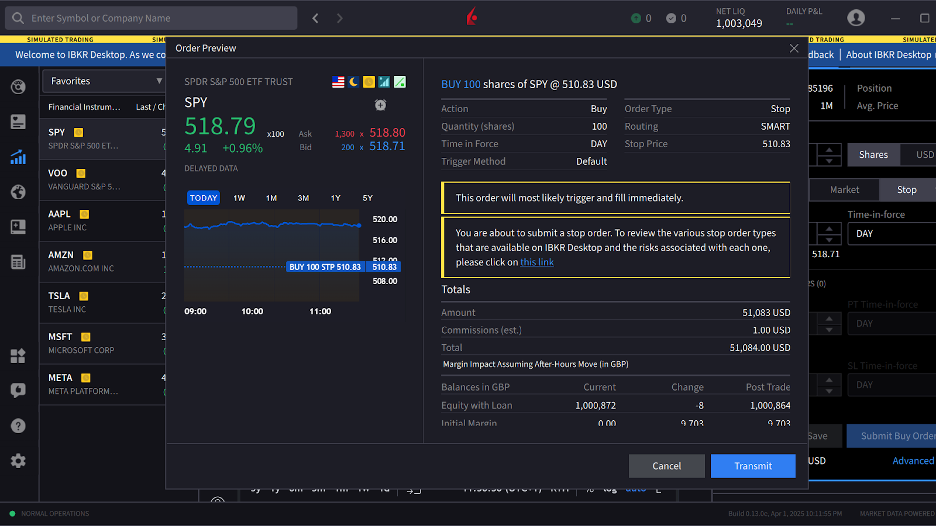This screenshot has width=936, height=526.
Task: Open the settings gear sidebar icon
Action: [18, 461]
